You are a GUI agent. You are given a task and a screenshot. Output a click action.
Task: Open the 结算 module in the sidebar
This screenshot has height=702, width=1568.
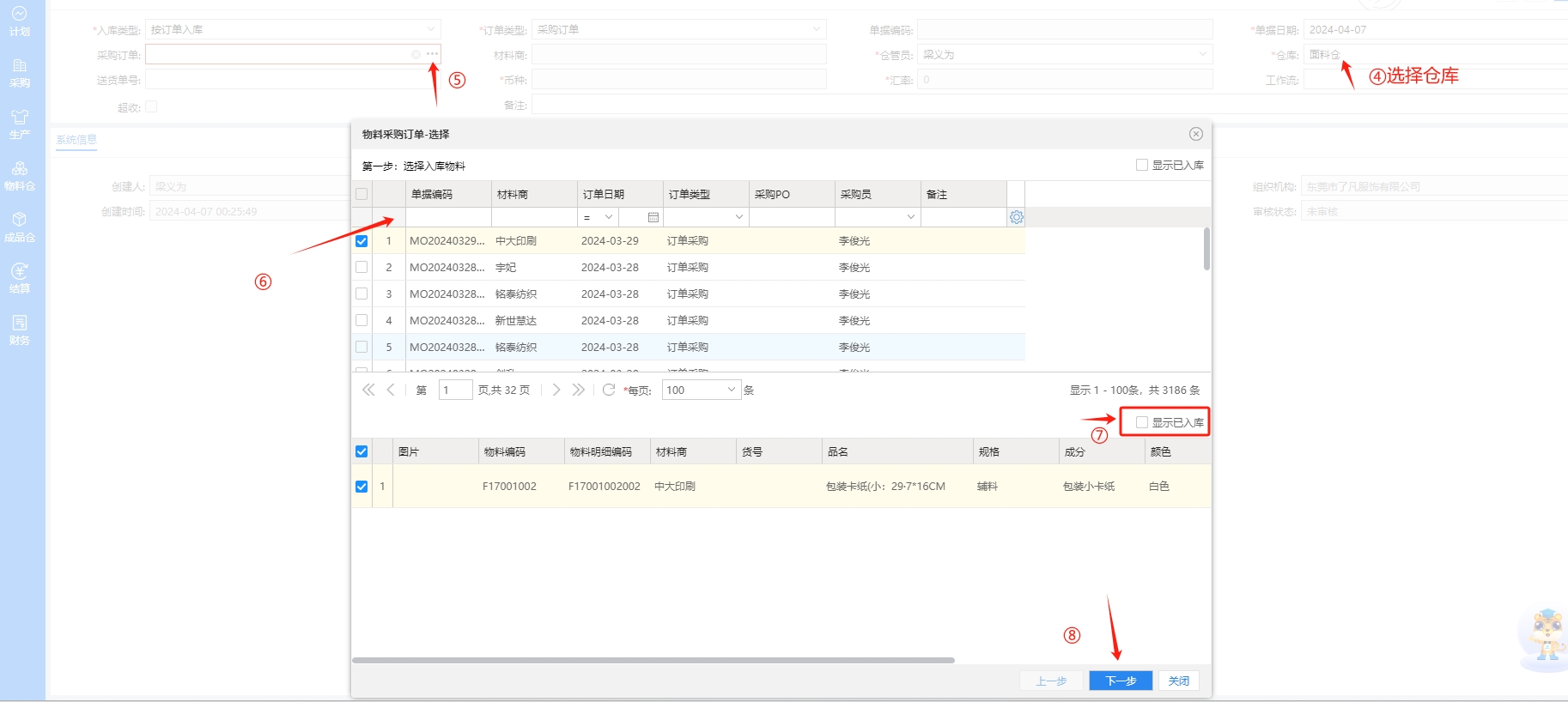[x=19, y=279]
